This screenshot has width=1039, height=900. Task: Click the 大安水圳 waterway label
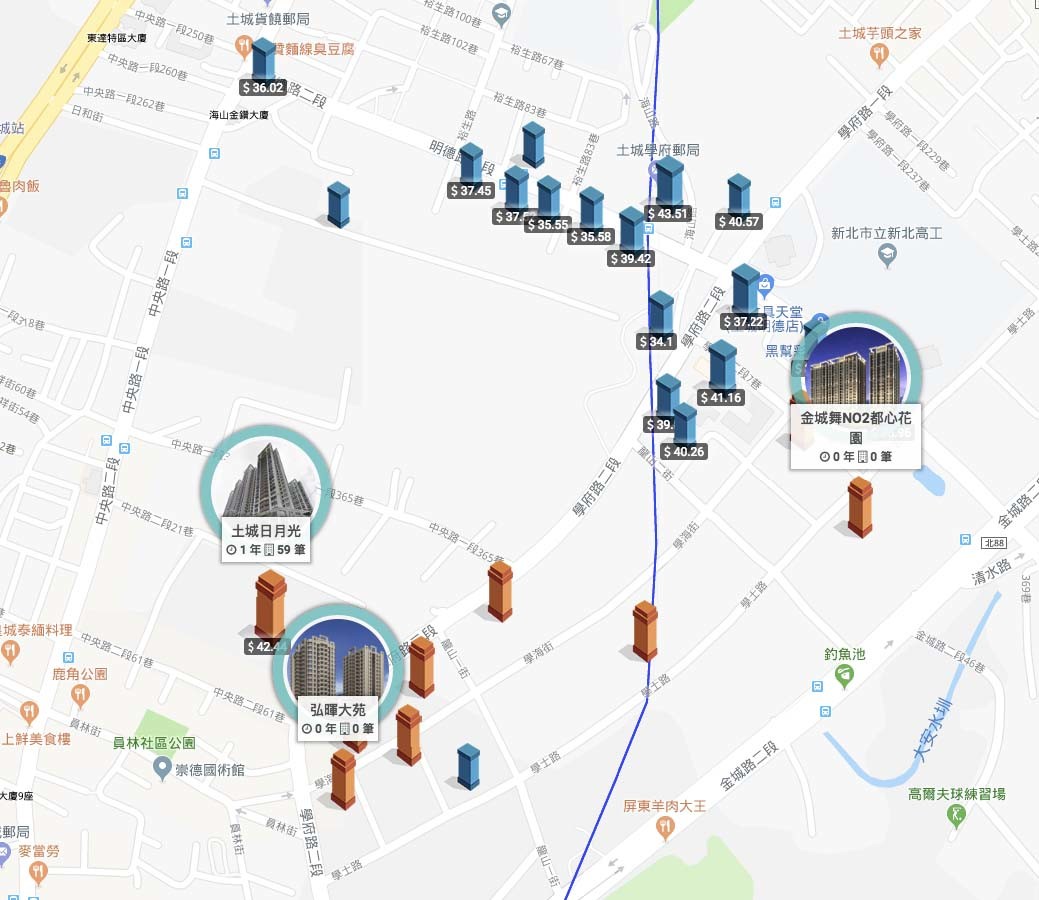(932, 730)
